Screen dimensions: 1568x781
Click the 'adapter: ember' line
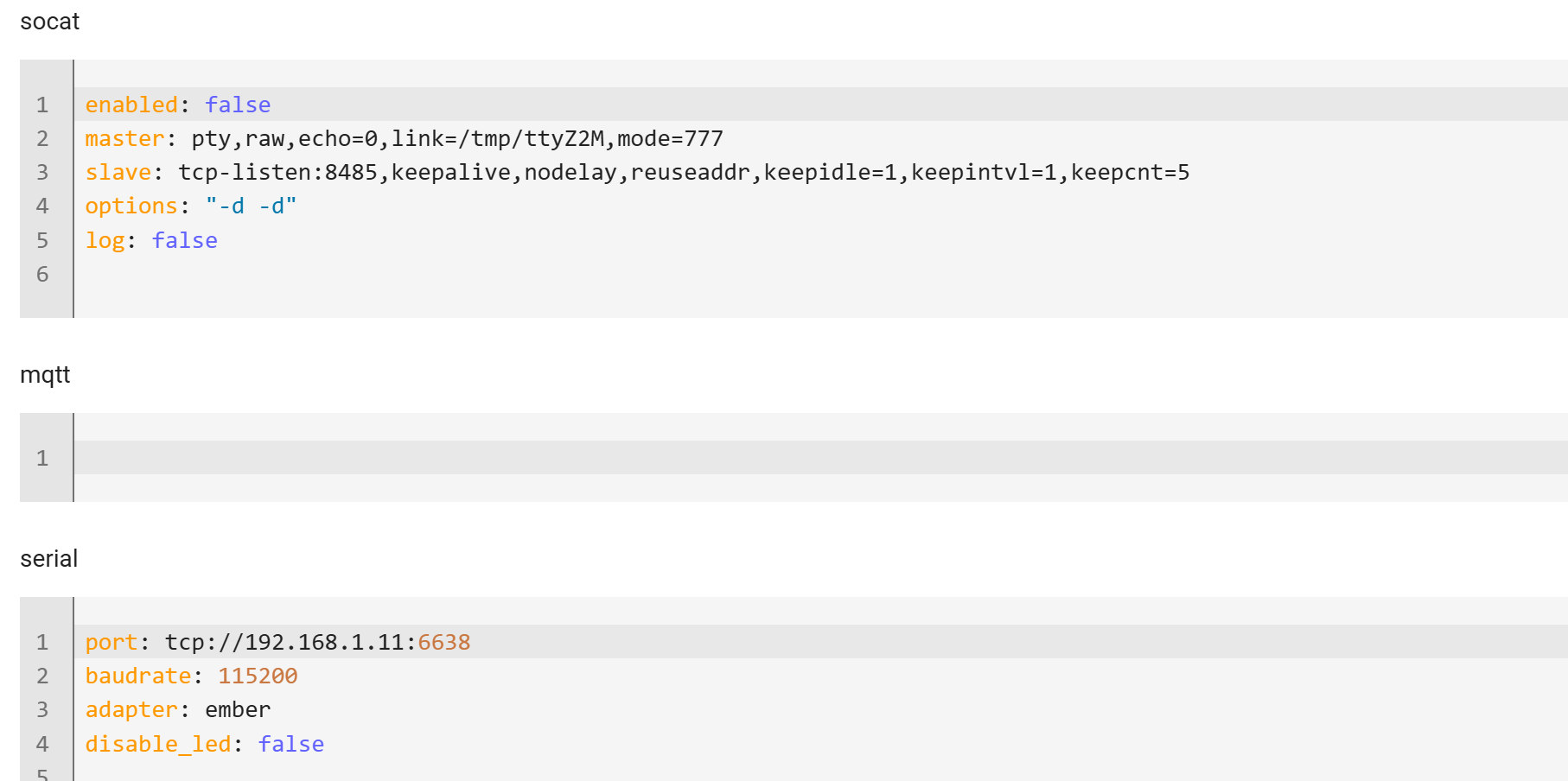click(x=820, y=709)
